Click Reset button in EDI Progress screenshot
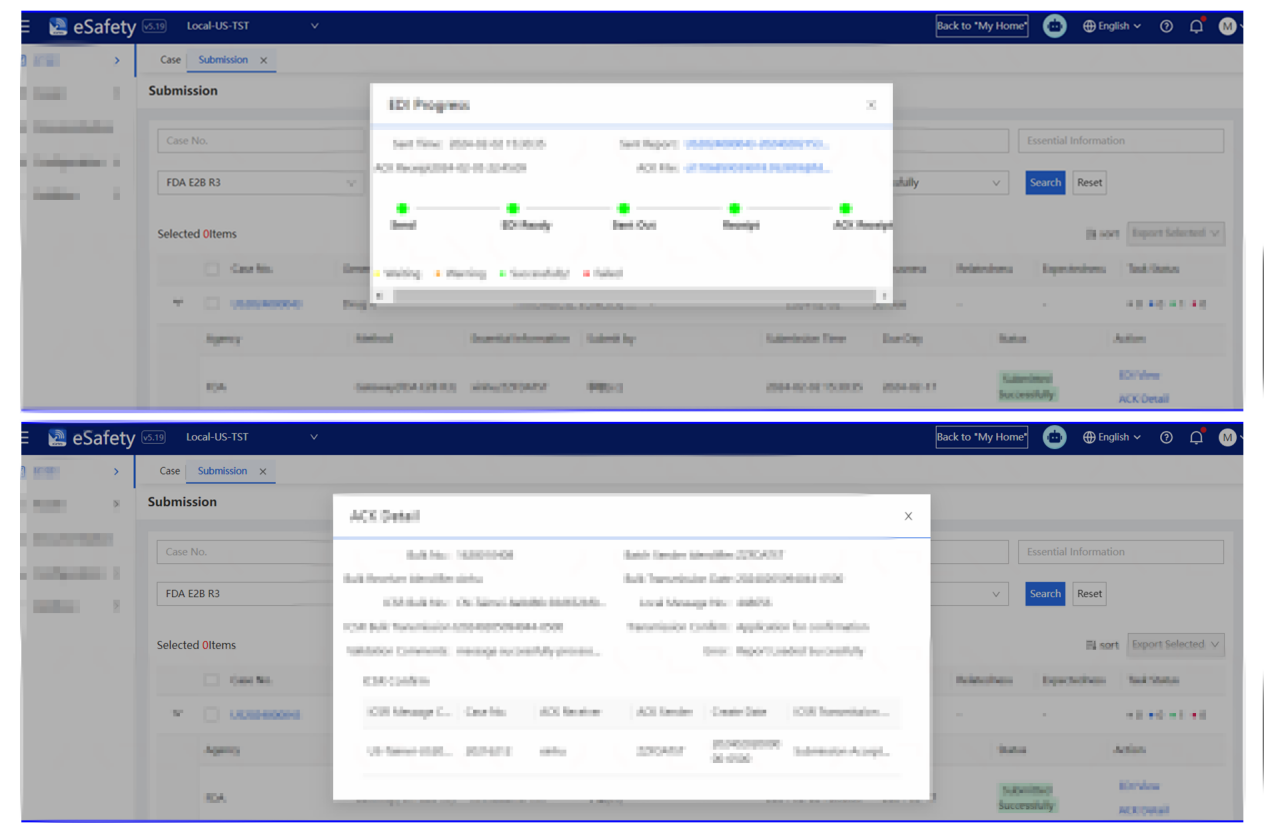This screenshot has width=1264, height=833. tap(1089, 183)
